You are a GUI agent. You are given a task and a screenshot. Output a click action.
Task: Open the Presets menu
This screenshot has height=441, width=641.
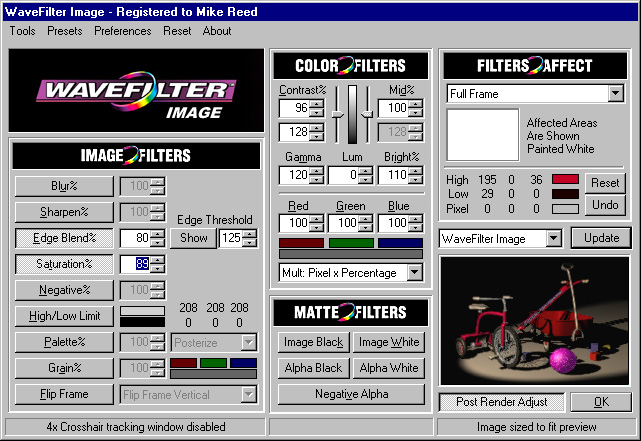(65, 31)
